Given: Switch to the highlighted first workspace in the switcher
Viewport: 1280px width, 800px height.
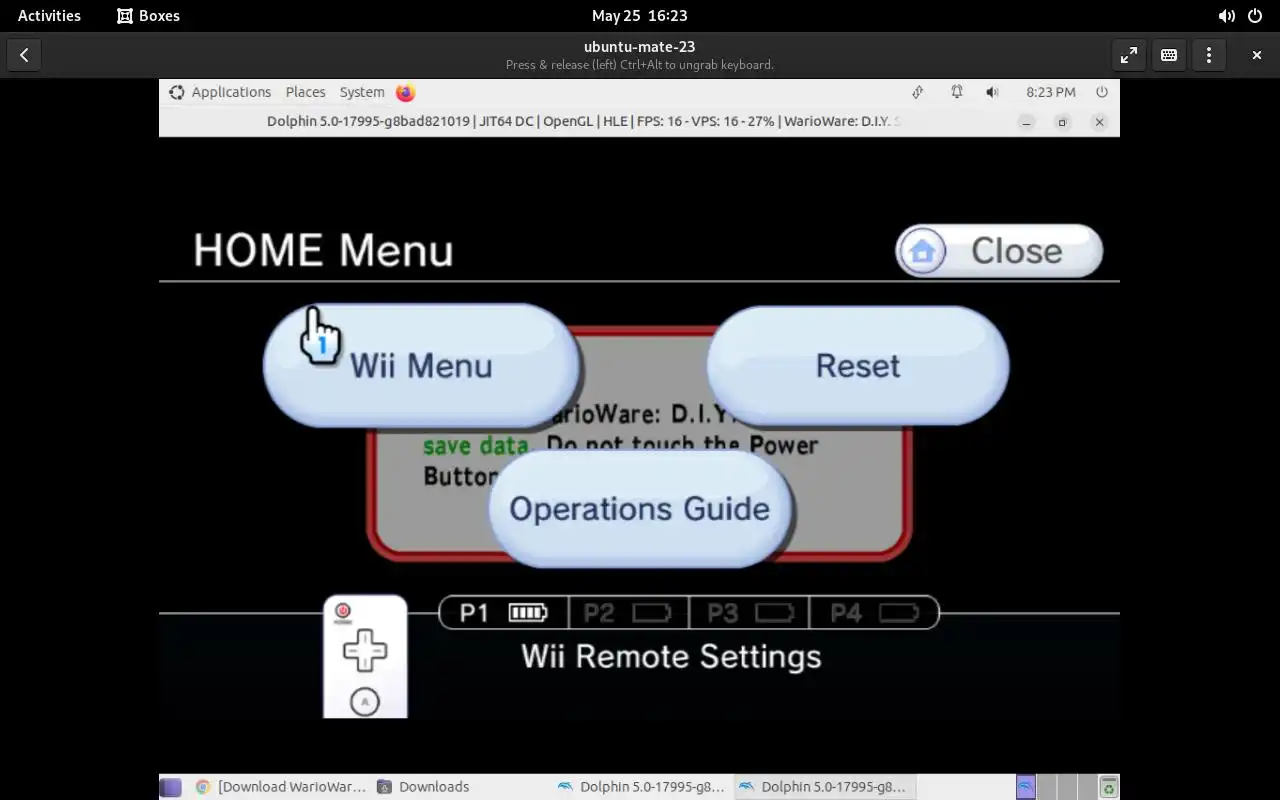Looking at the screenshot, I should [x=1026, y=787].
